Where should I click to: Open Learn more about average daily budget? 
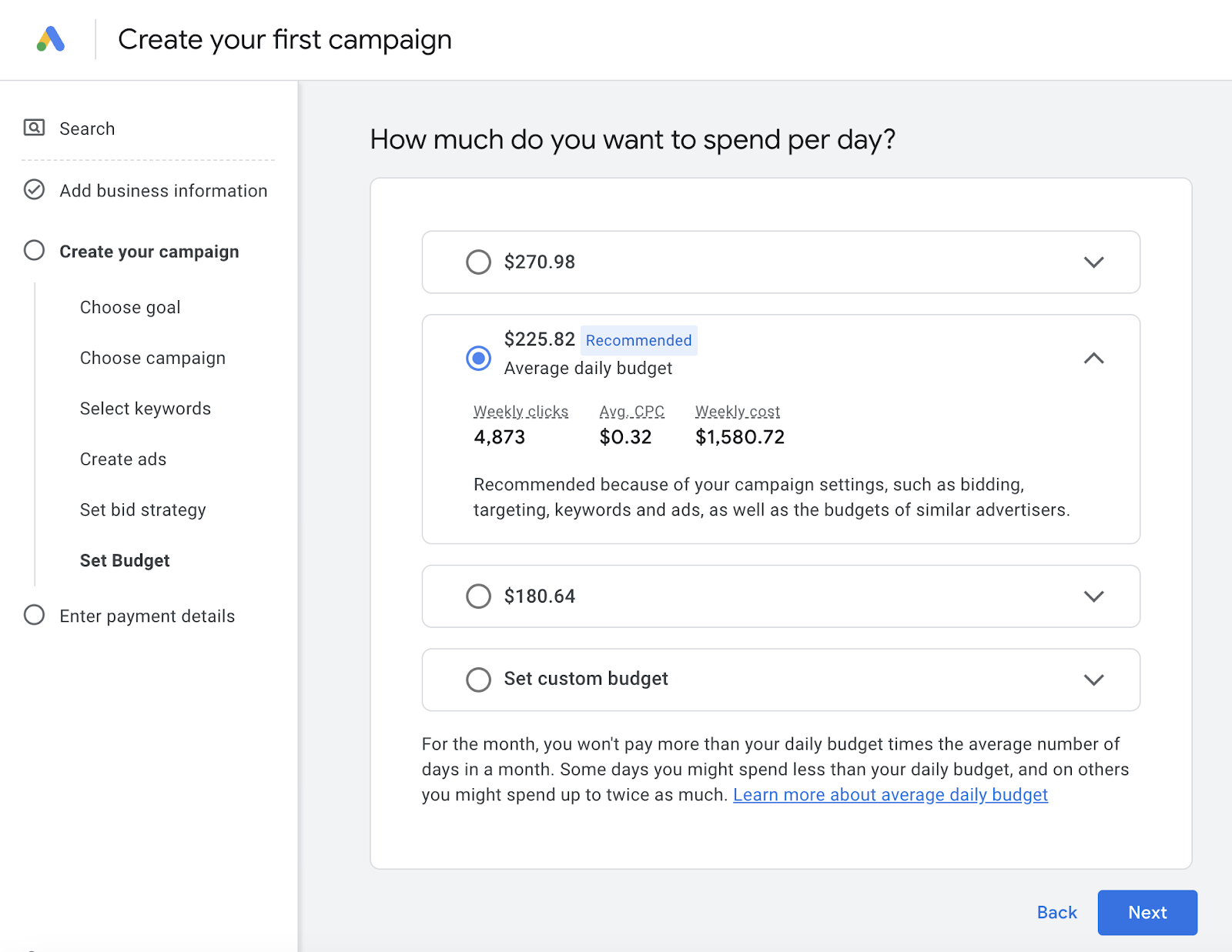pyautogui.click(x=891, y=794)
